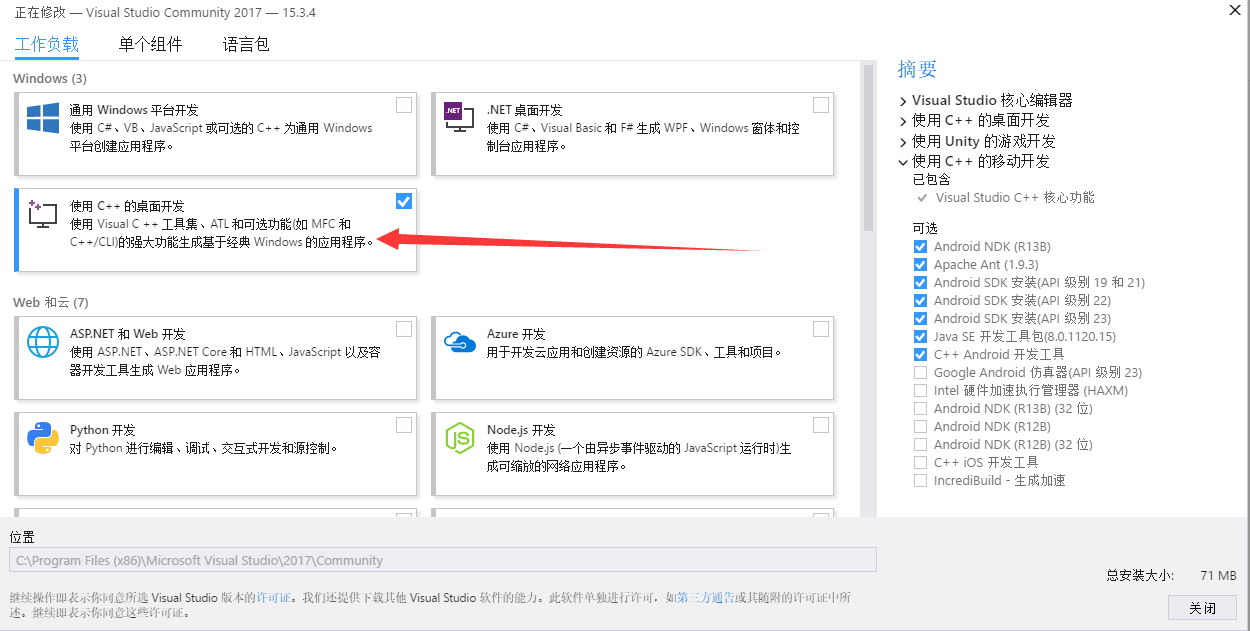Click the 关闭 button
This screenshot has width=1250, height=631.
coord(1202,608)
